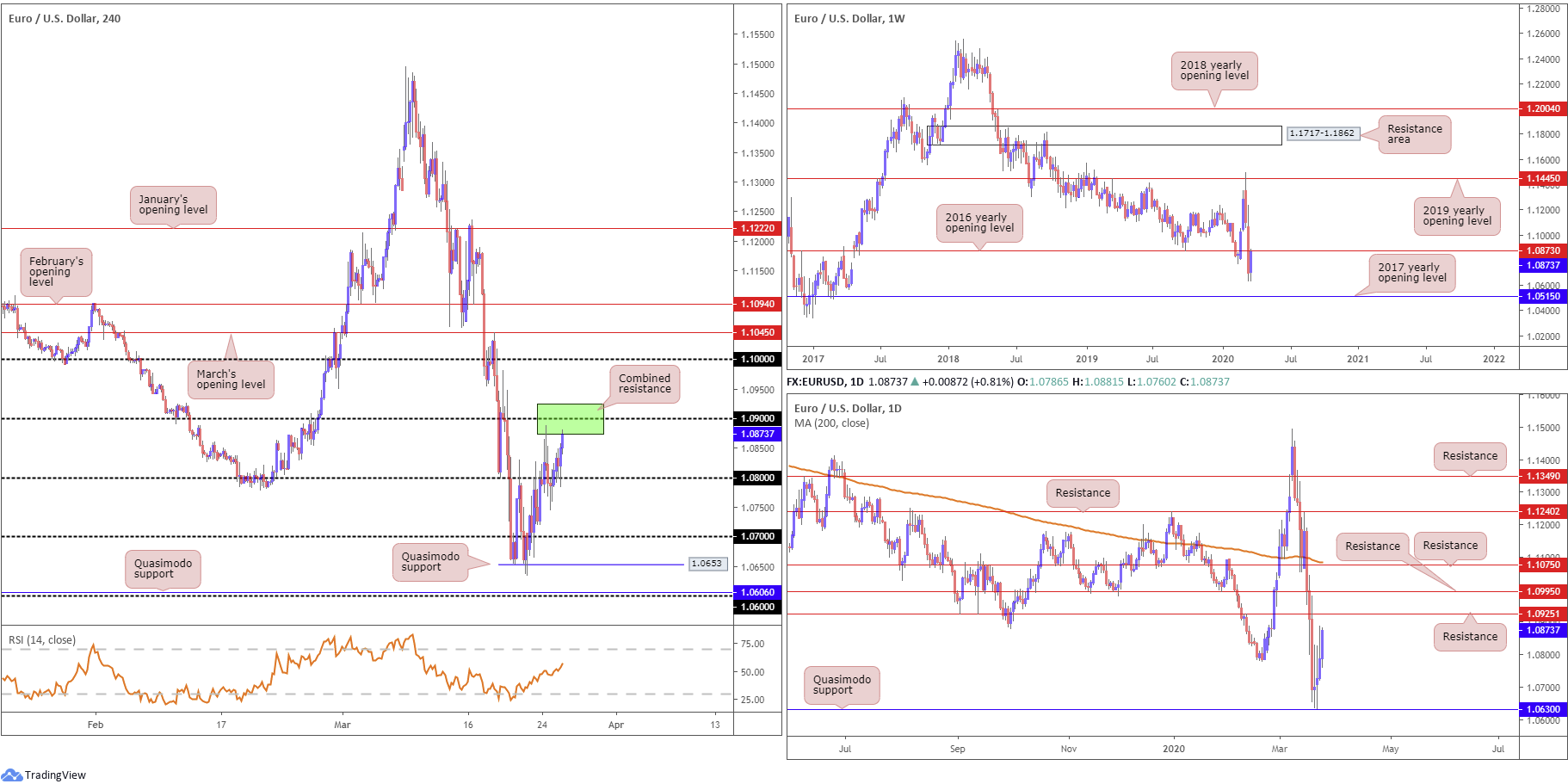Click the Quasimodo support callout on the daily chart
1568x784 pixels.
[842, 685]
